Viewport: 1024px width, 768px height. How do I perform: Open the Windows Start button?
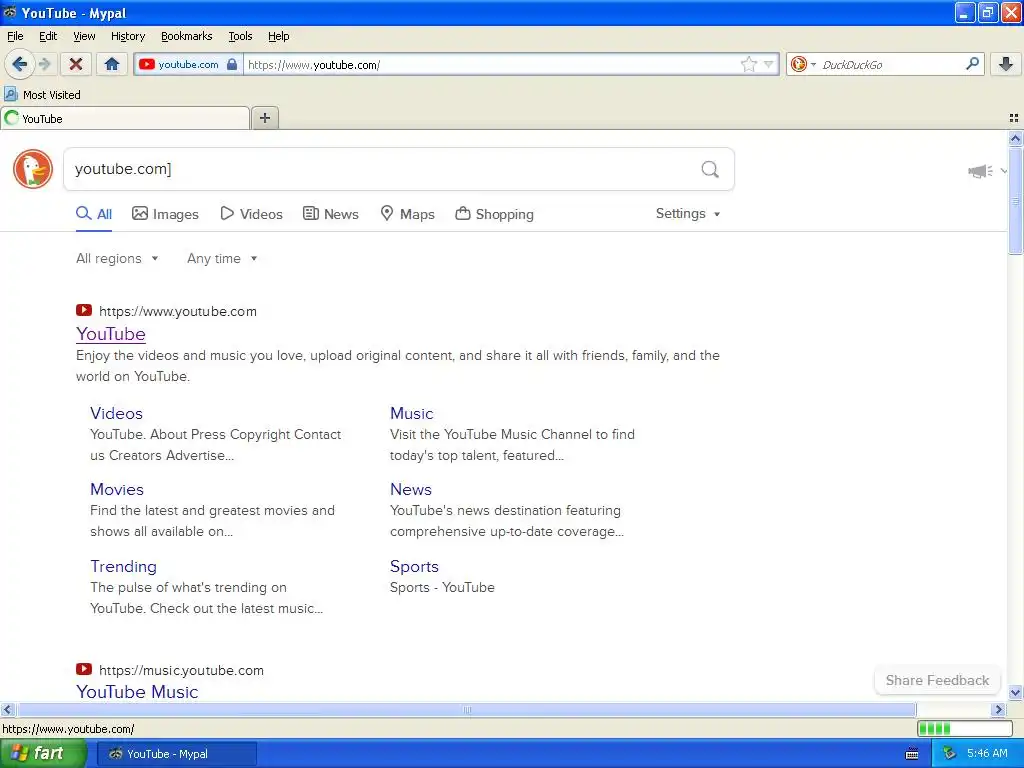tap(42, 753)
